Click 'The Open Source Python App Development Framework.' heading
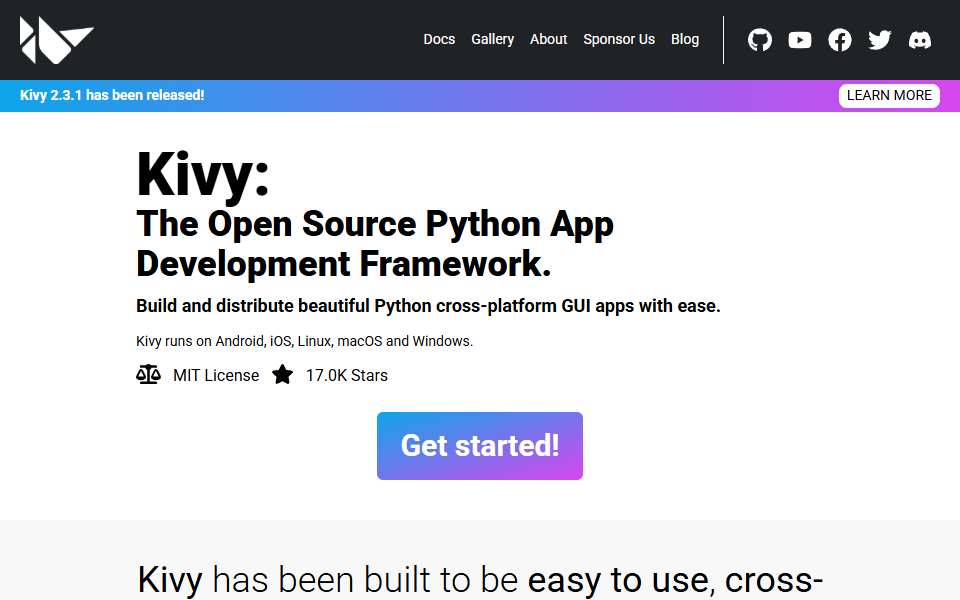This screenshot has width=960, height=600. (375, 244)
